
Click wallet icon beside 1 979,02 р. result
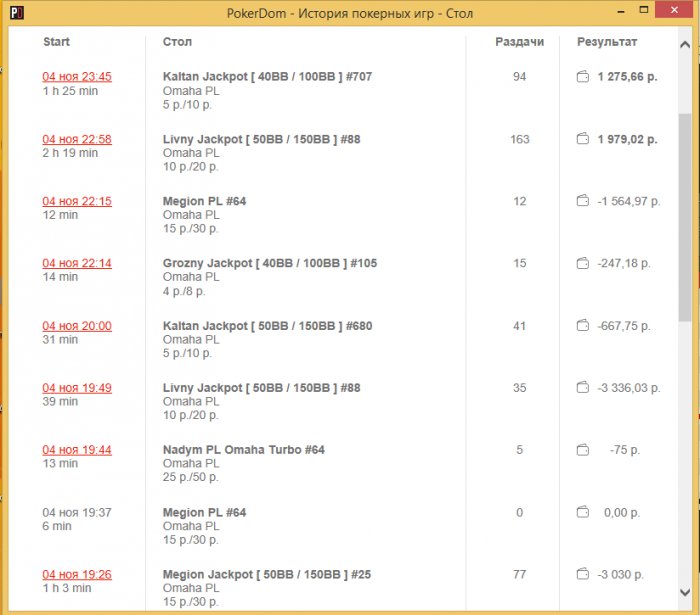[x=583, y=139]
